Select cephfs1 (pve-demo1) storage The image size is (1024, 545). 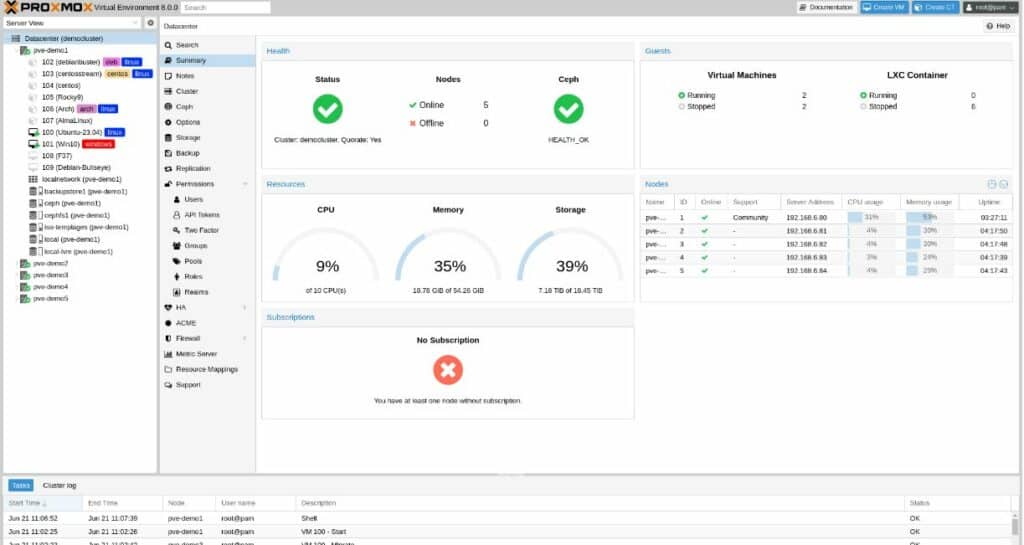76,215
